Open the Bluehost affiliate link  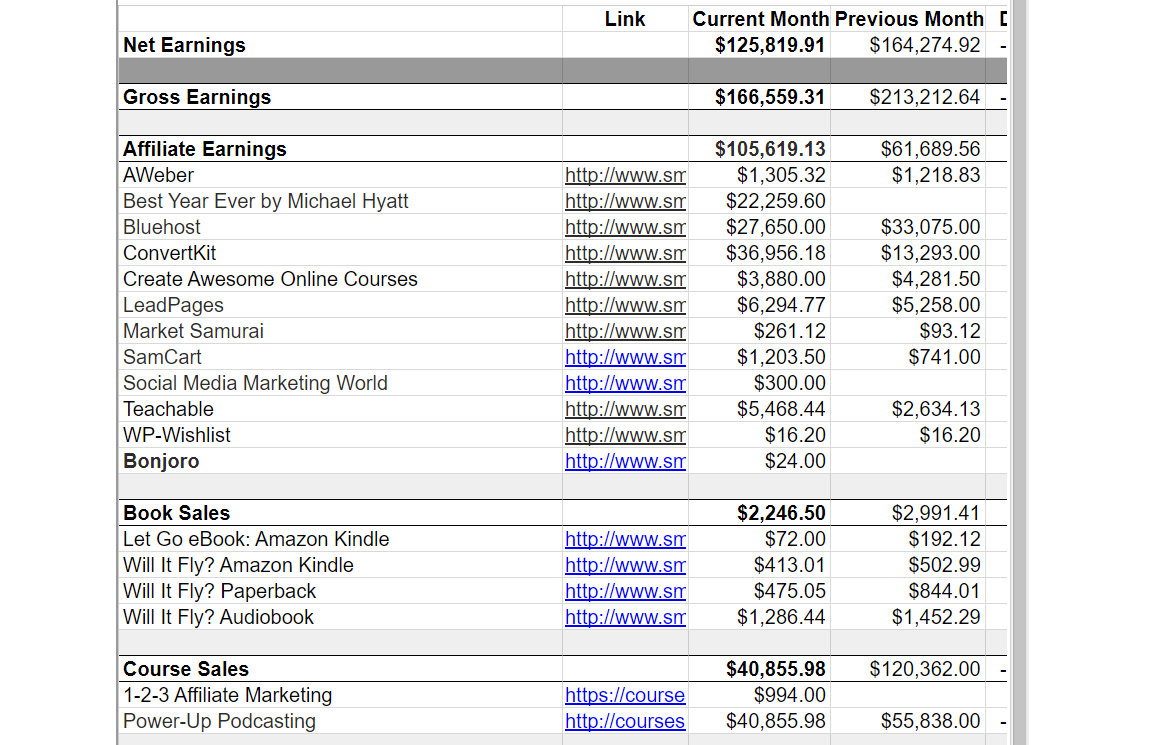[625, 227]
